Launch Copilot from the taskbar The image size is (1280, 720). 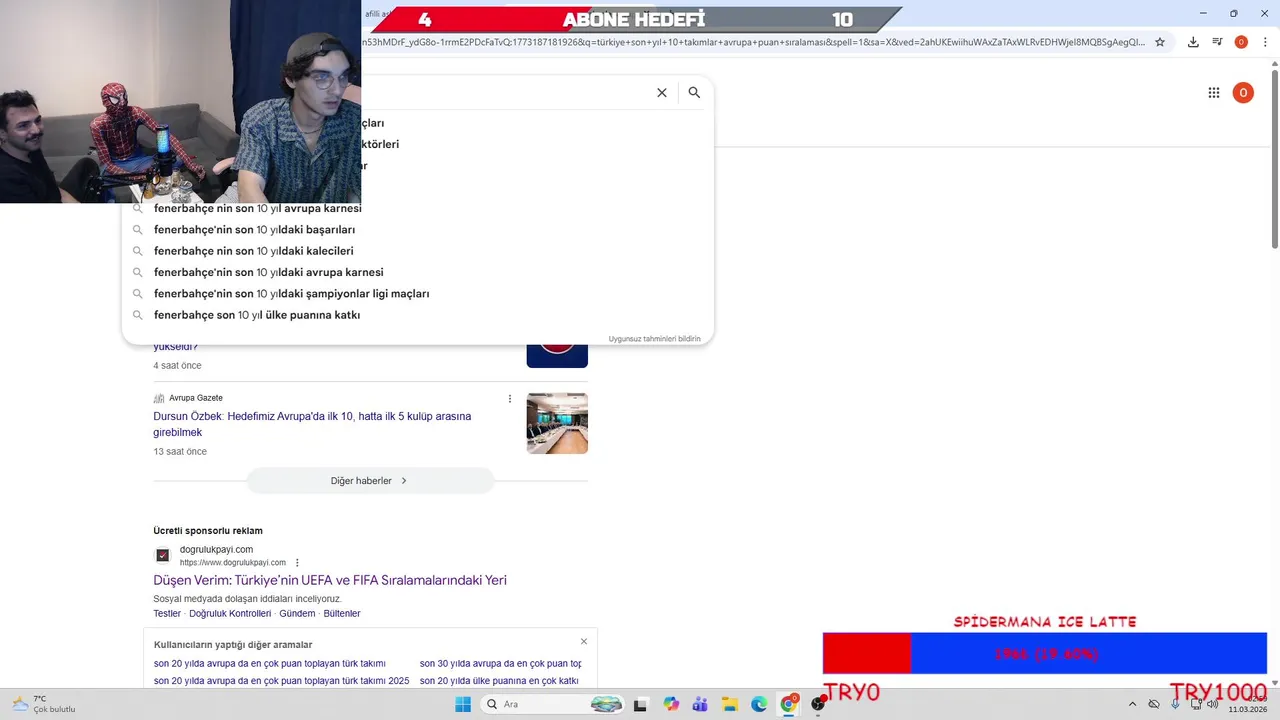(671, 704)
